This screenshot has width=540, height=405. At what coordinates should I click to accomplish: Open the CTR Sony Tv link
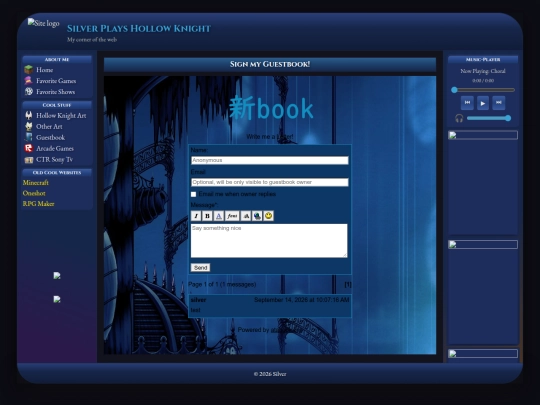54,159
